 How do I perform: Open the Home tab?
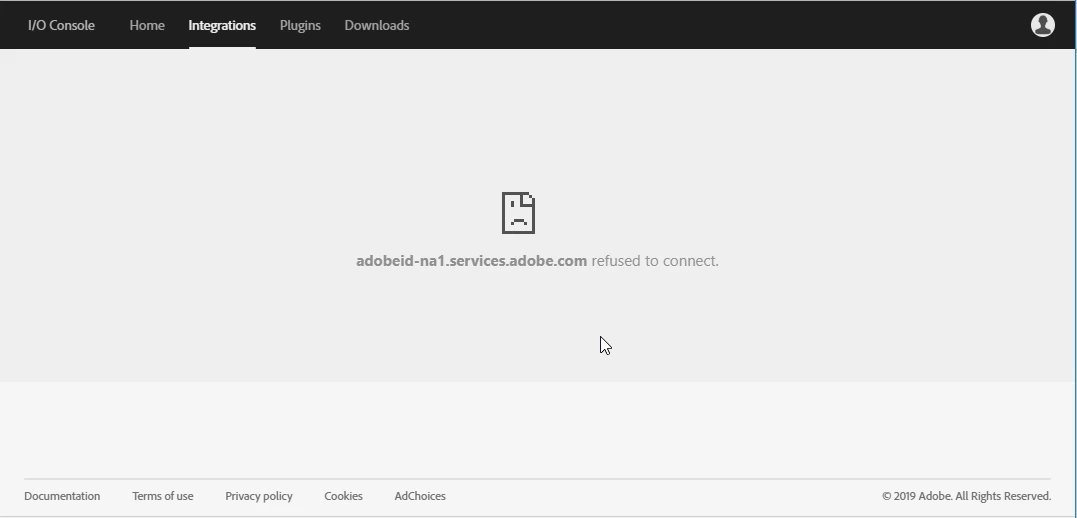click(x=147, y=25)
